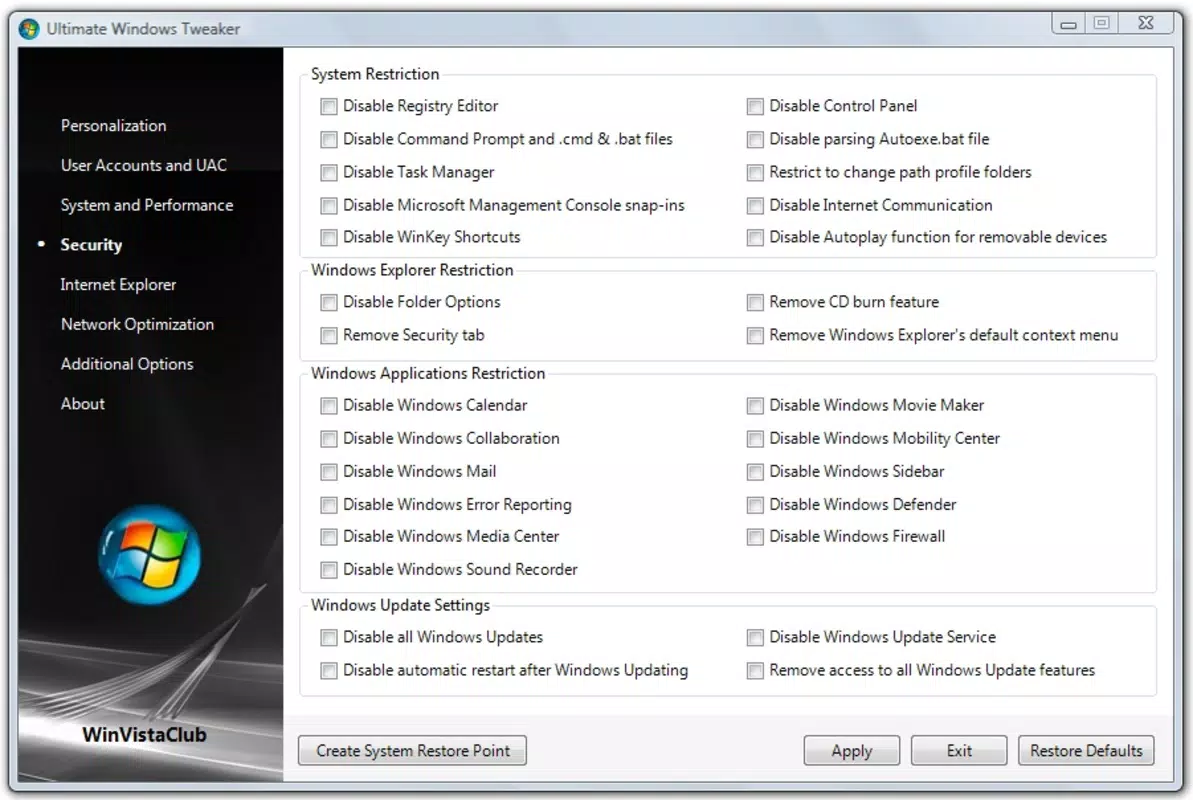The image size is (1193, 800).
Task: Tick Disable Windows Calendar
Action: 329,406
